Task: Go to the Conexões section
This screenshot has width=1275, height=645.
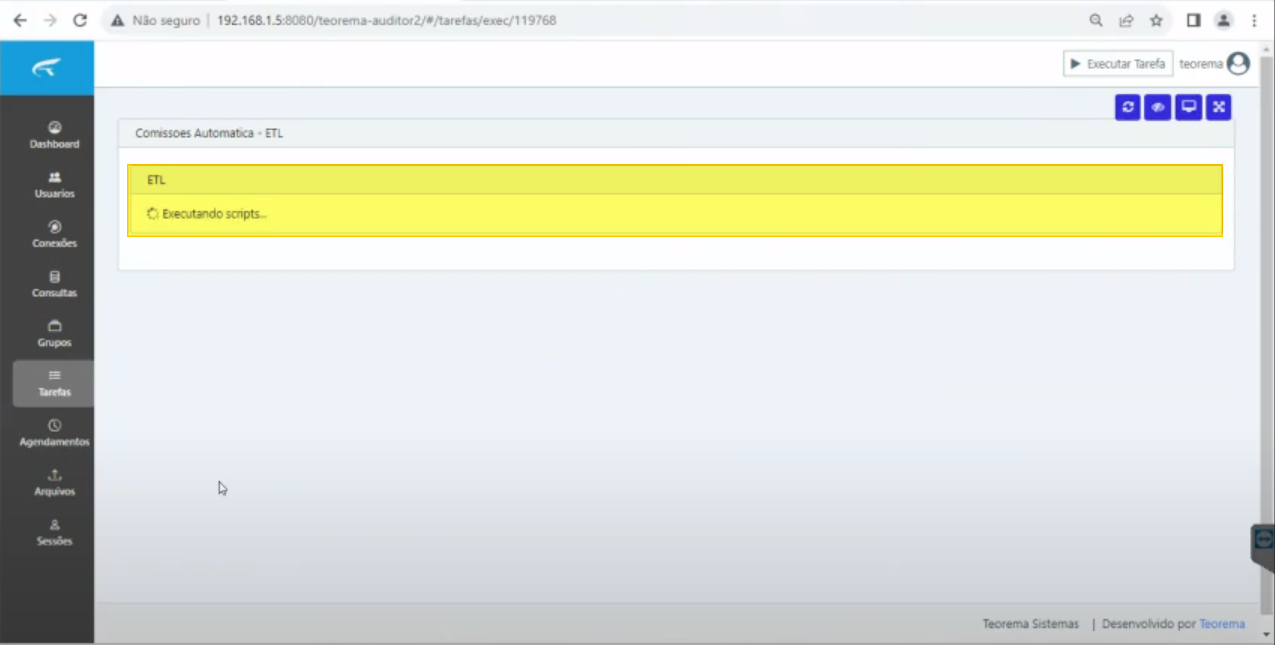Action: (54, 234)
